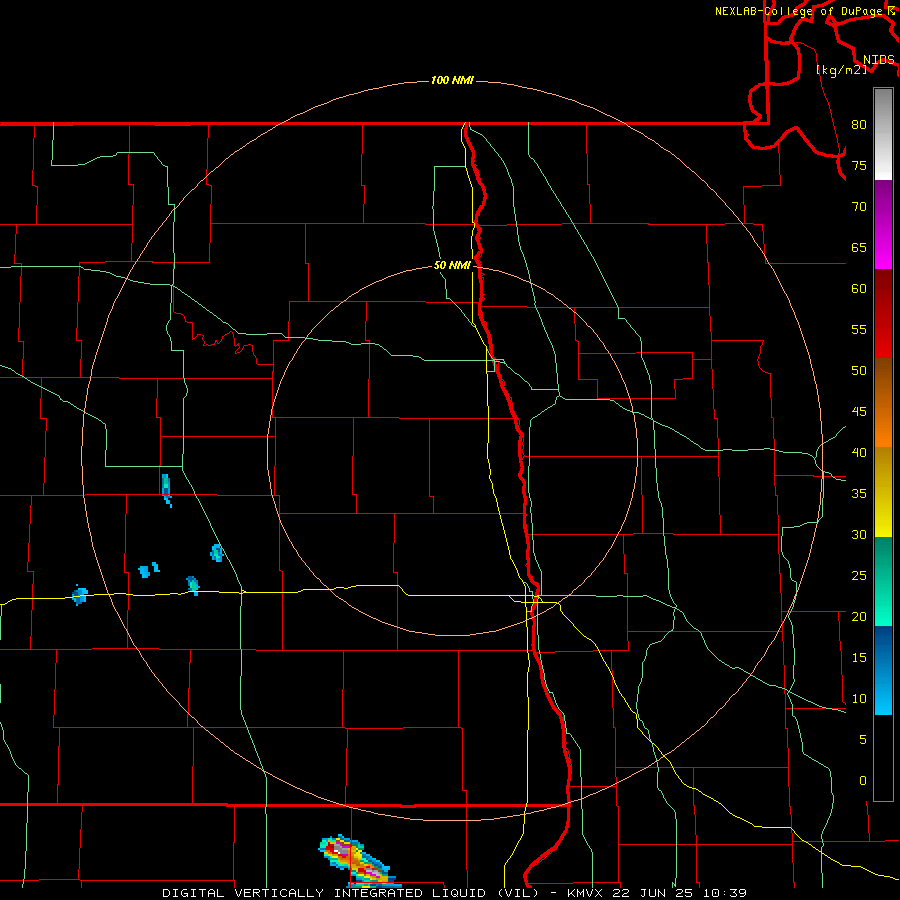Click the tall narrow blue-green radar echo
Viewport: 900px width, 900px height.
(166, 490)
